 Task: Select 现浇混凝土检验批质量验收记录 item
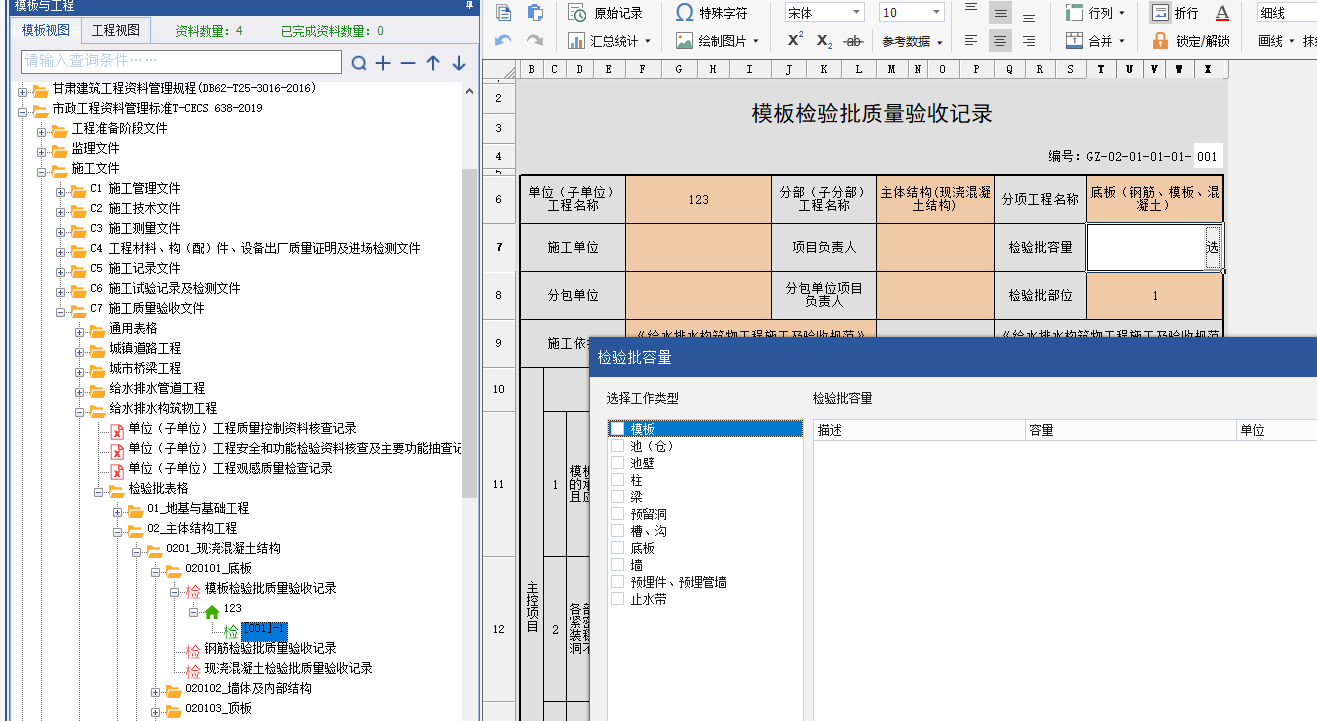288,668
